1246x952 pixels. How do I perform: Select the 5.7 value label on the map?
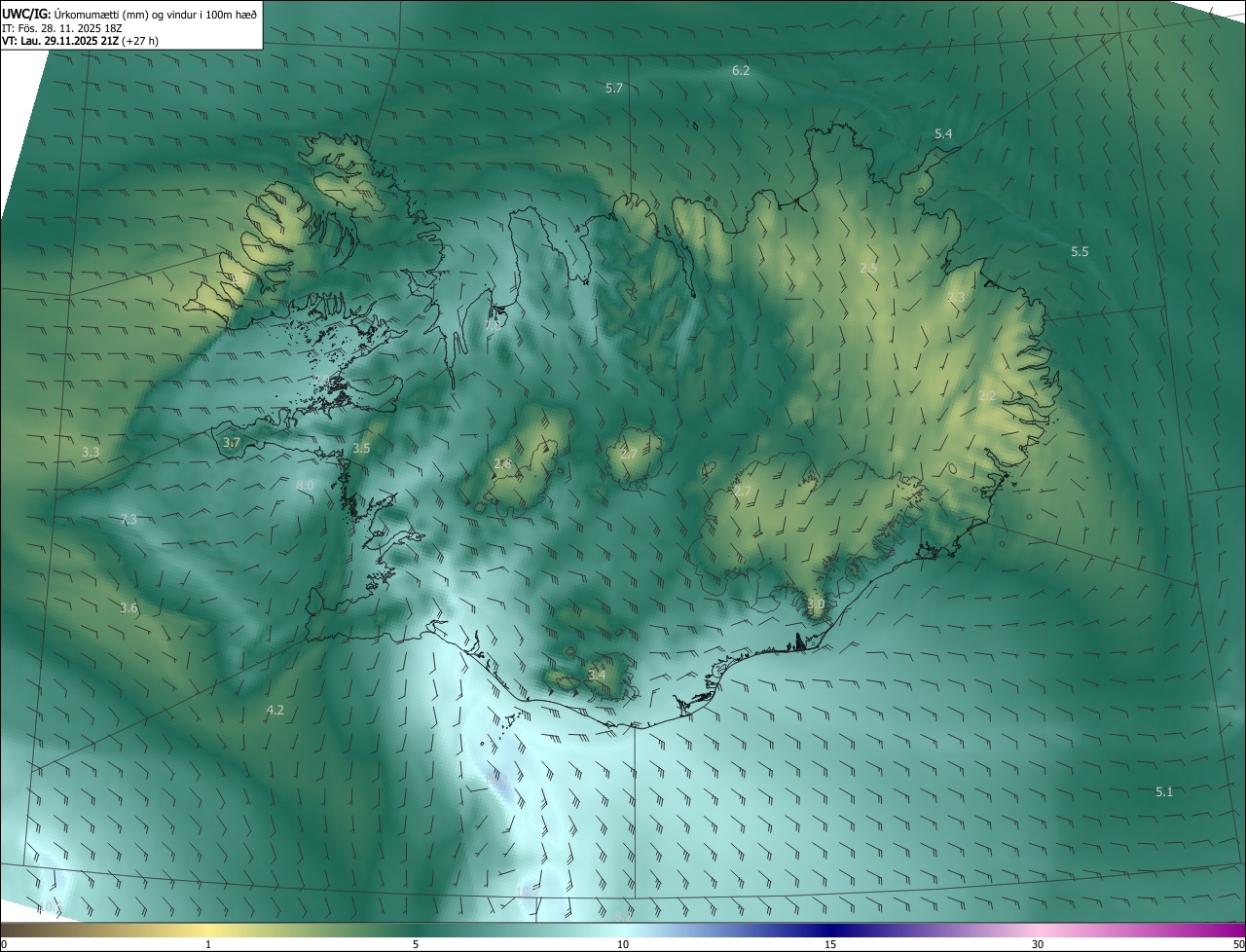coord(614,88)
